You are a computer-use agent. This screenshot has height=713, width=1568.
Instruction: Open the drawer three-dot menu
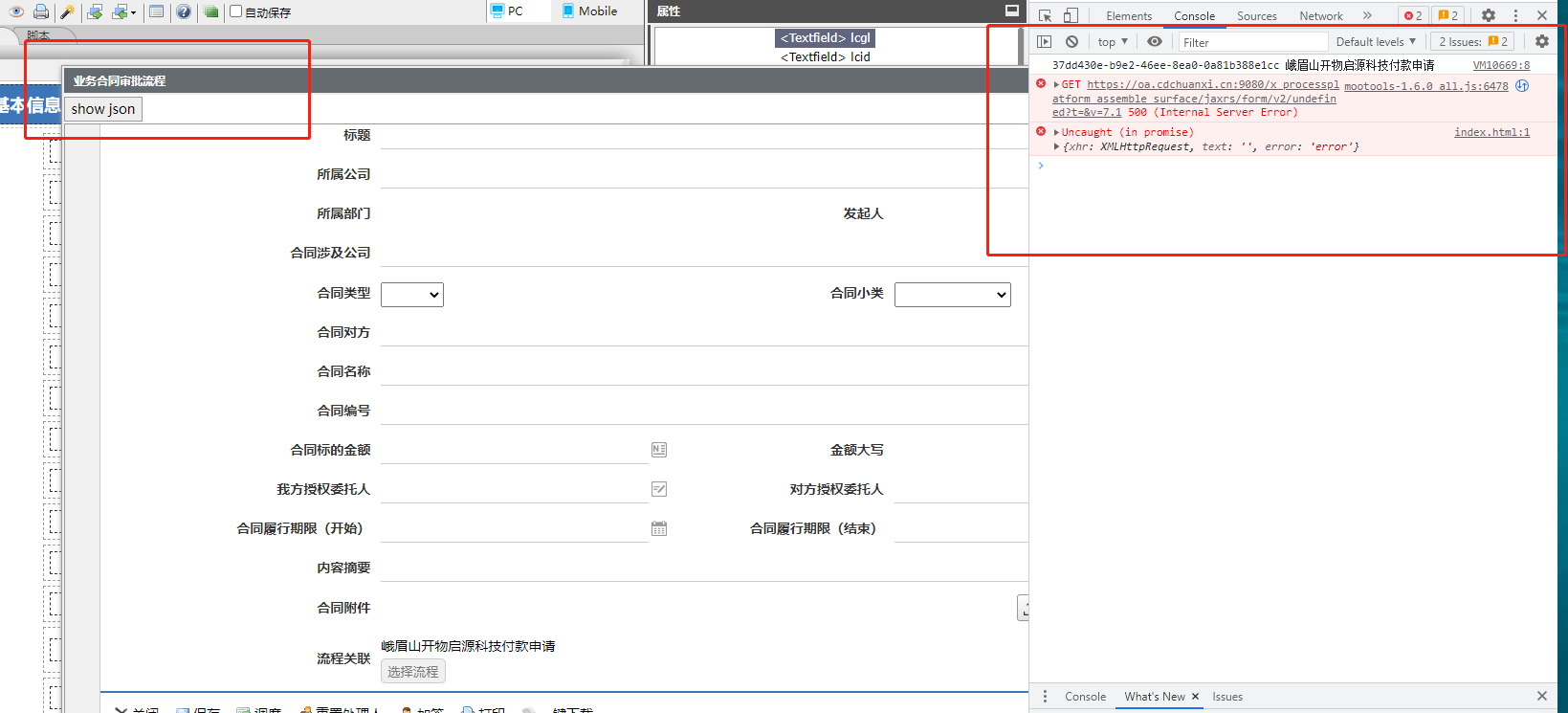coord(1045,697)
